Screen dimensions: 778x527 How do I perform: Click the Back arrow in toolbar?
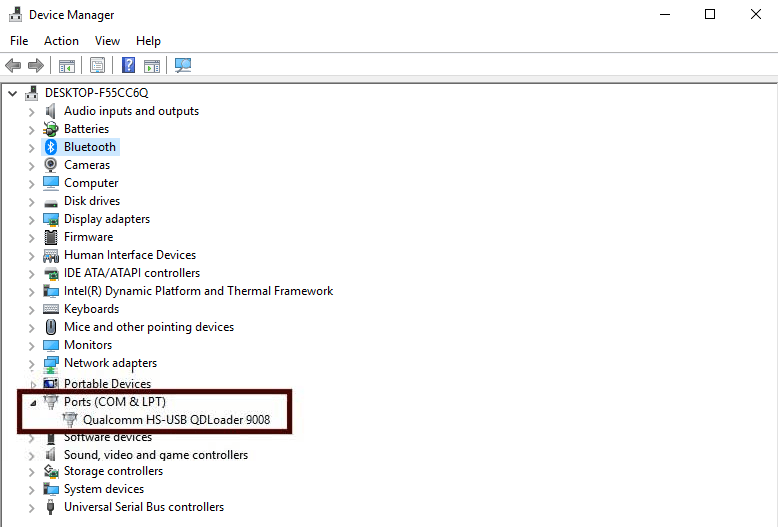pos(13,66)
